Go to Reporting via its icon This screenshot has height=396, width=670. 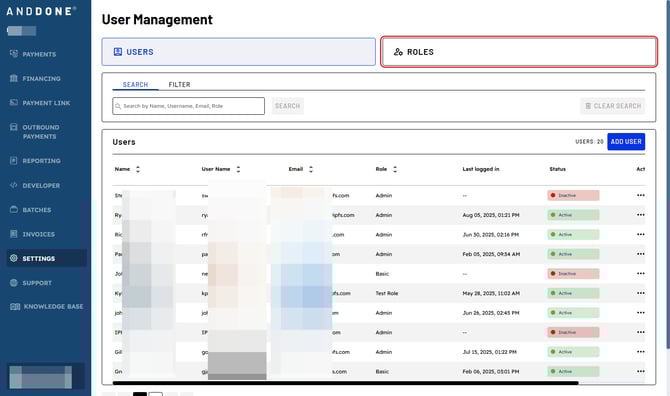14,161
